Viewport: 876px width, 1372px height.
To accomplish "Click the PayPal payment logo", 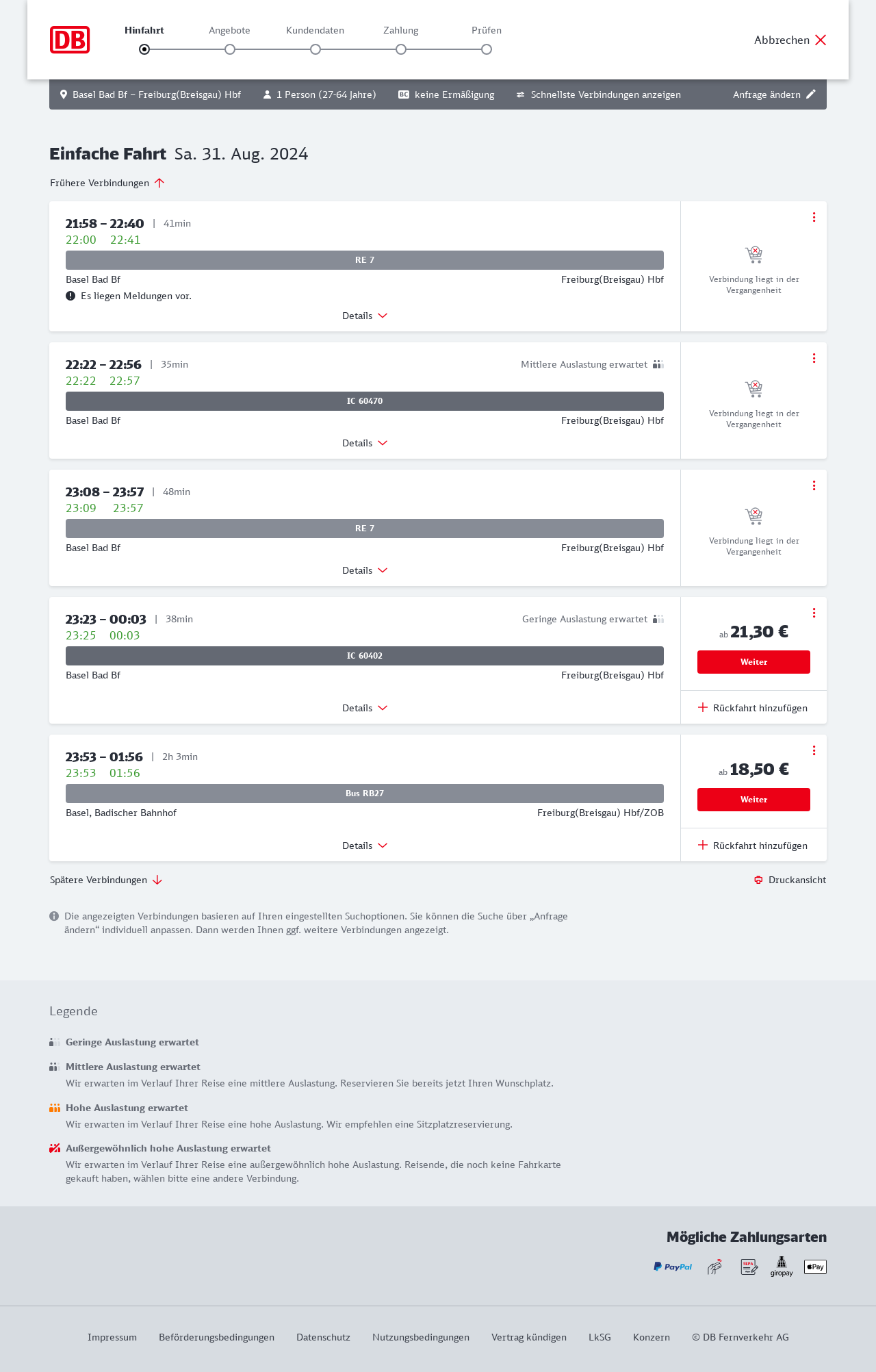I will pyautogui.click(x=673, y=1267).
